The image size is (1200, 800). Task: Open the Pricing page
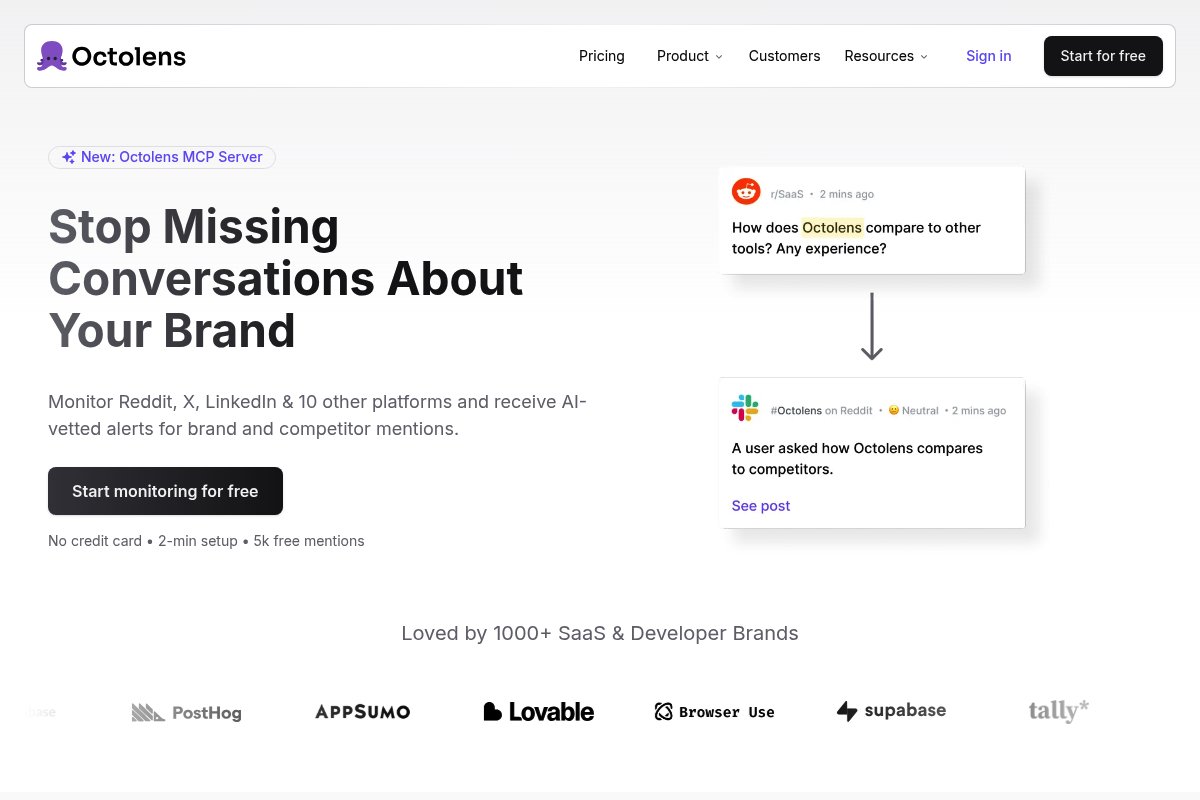point(601,56)
